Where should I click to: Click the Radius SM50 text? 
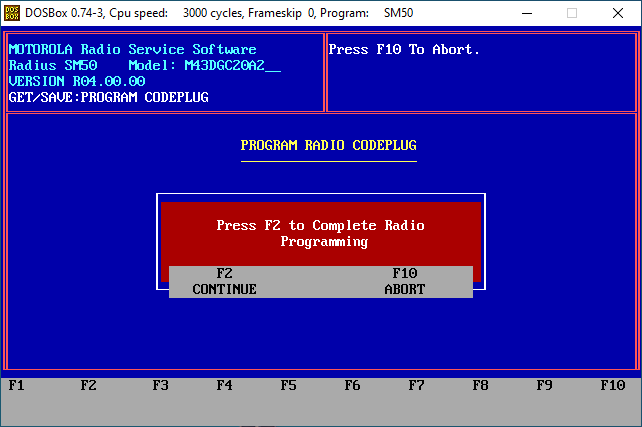click(53, 66)
